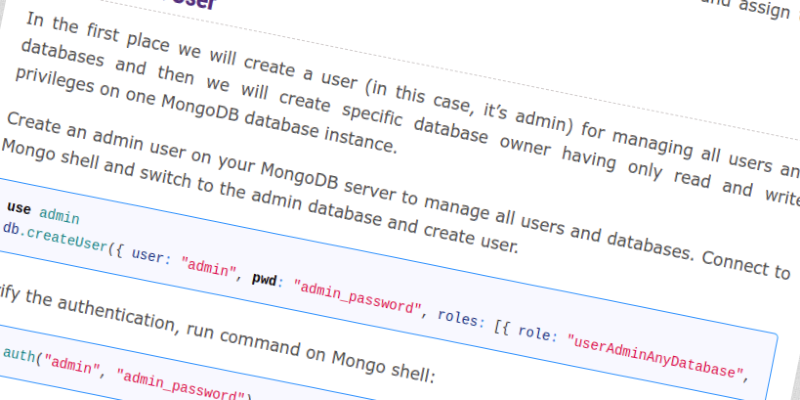This screenshot has width=800, height=400.
Task: Click "admin" after the use keyword
Action: point(59,214)
